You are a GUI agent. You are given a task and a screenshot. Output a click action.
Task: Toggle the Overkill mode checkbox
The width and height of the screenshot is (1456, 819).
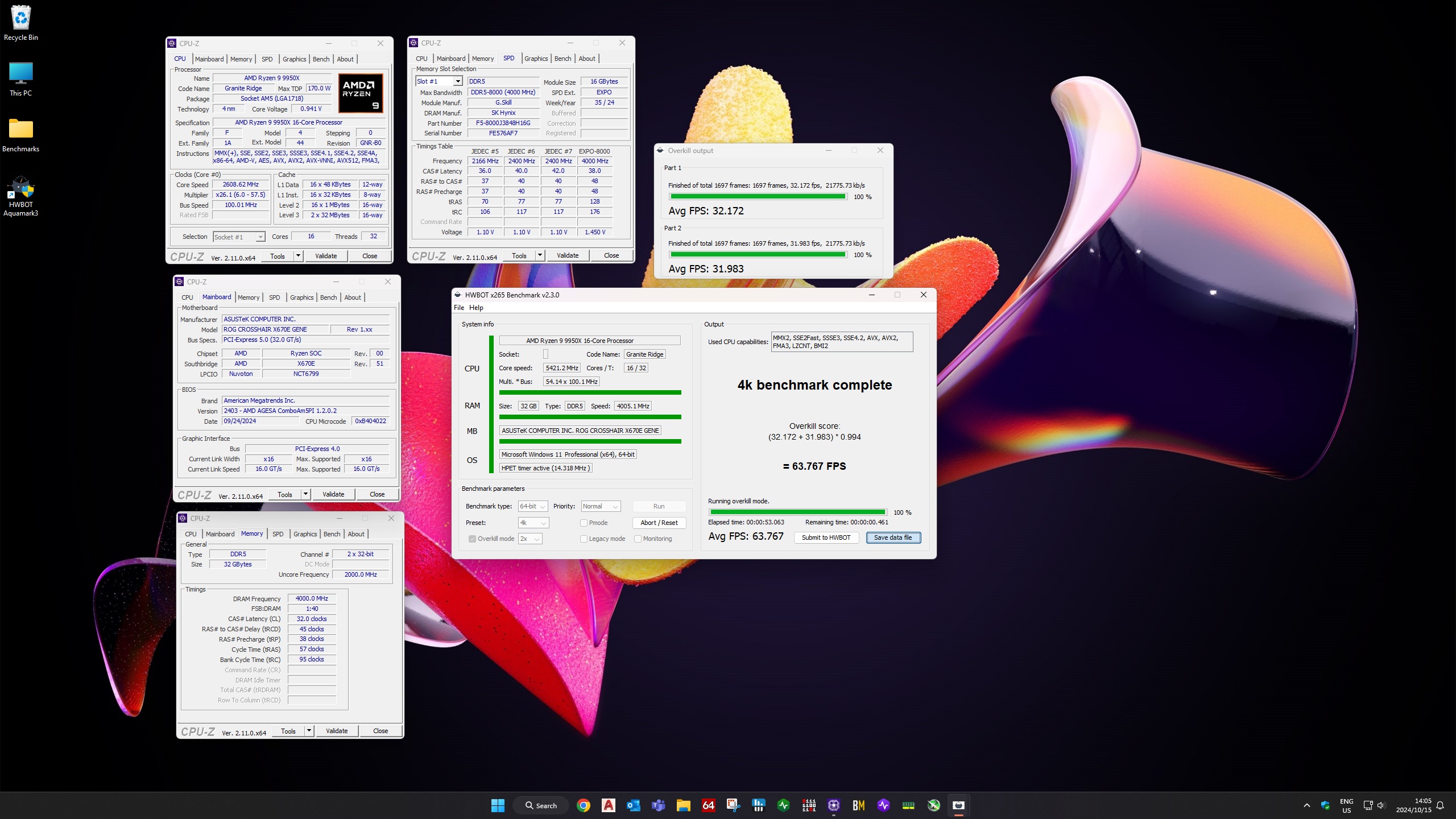[472, 539]
